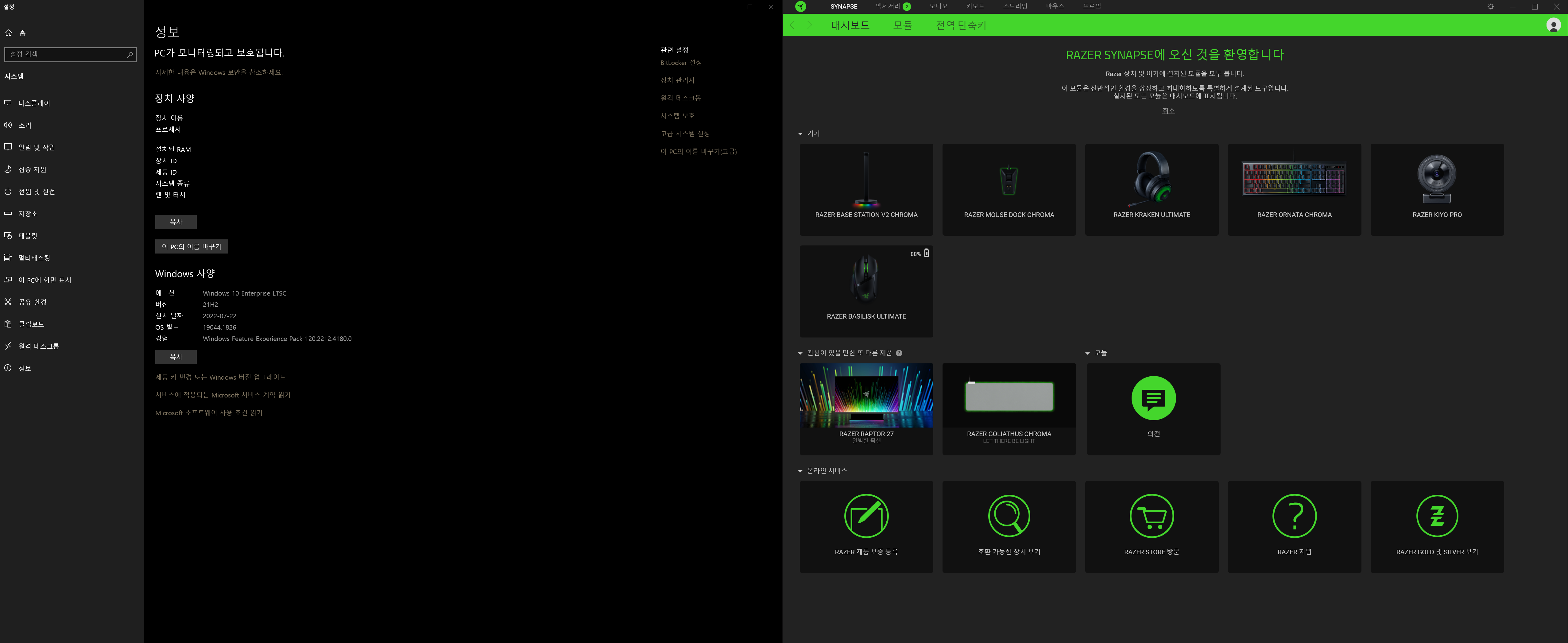Open product key change or upgrade link
The image size is (1568, 643).
(x=220, y=377)
